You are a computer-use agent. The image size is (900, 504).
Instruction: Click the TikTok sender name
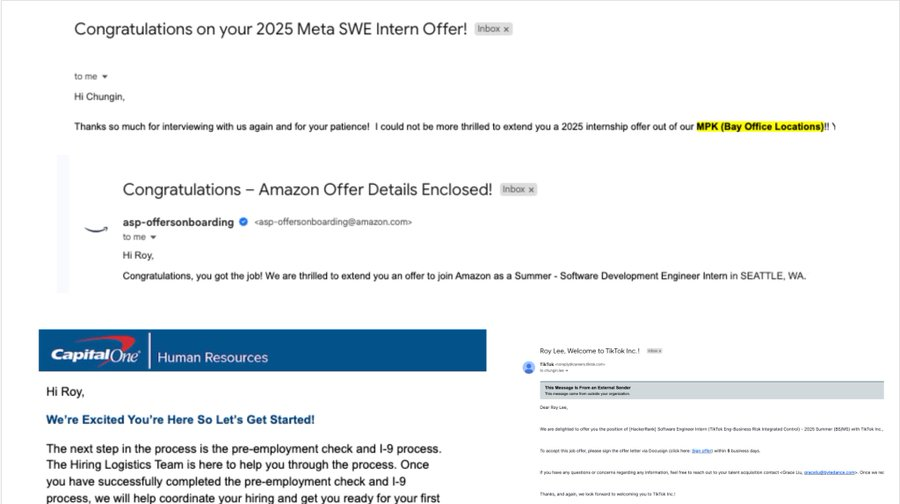[546, 365]
